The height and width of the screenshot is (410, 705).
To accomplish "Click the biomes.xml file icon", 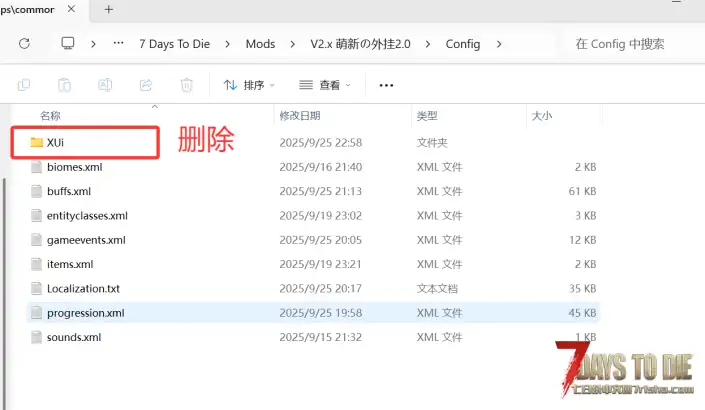I will pyautogui.click(x=36, y=167).
